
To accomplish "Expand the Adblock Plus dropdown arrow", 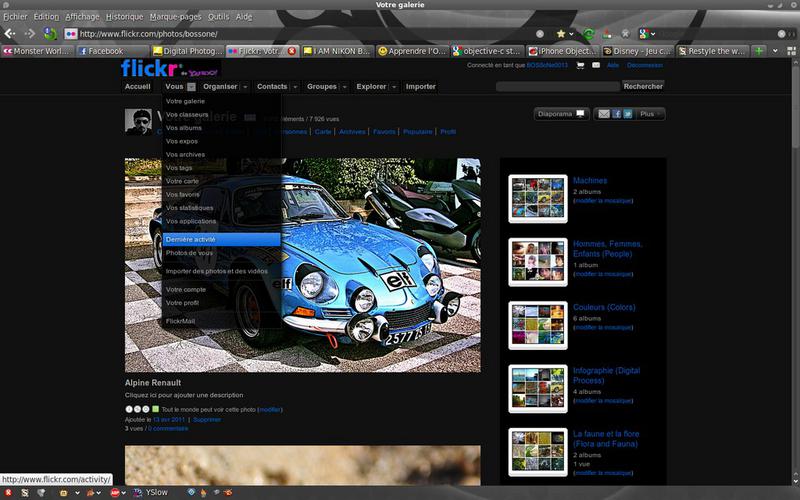I will (x=123, y=493).
